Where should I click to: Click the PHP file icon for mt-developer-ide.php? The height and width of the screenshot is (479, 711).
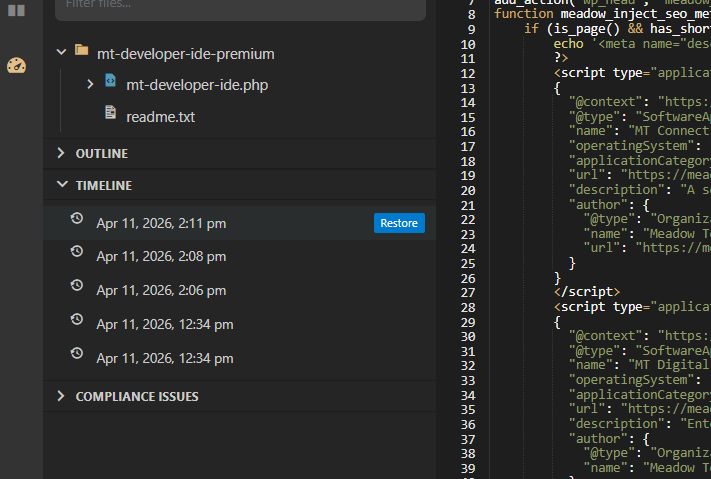(110, 81)
